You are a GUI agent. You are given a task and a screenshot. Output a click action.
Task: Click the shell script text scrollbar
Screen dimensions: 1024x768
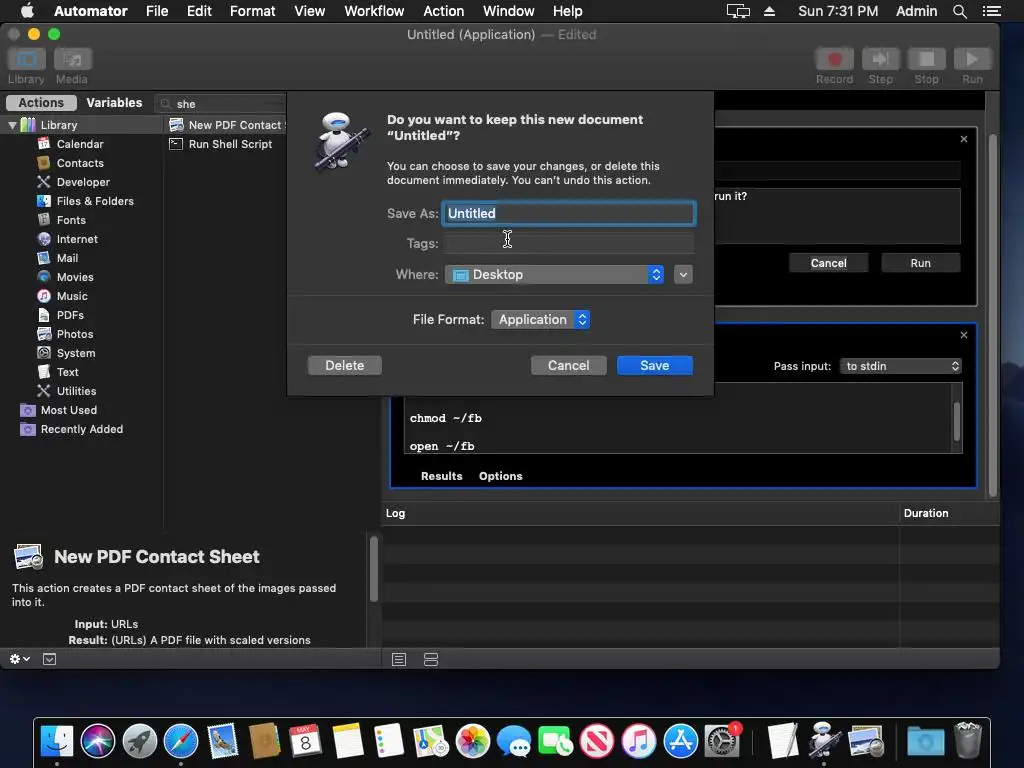click(957, 421)
